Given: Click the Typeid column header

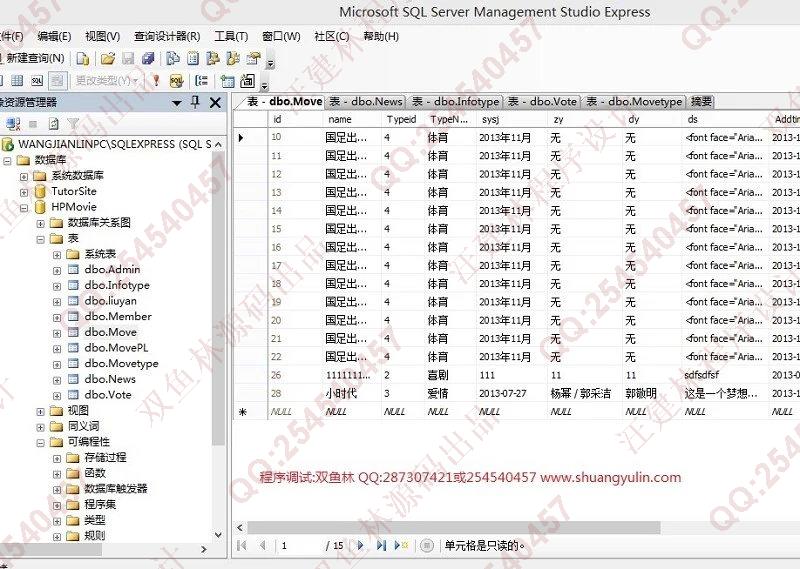Looking at the screenshot, I should point(402,119).
